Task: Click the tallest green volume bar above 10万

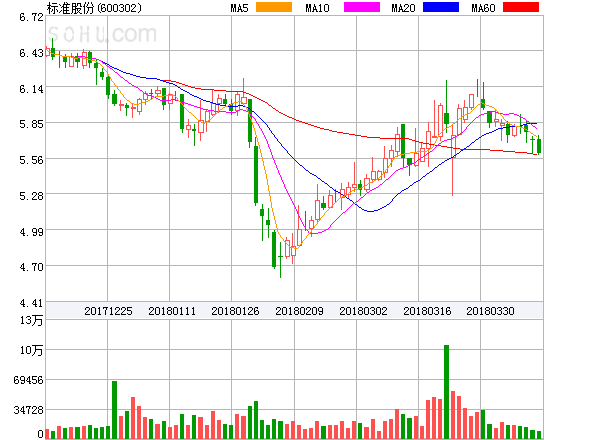Action: tap(446, 392)
